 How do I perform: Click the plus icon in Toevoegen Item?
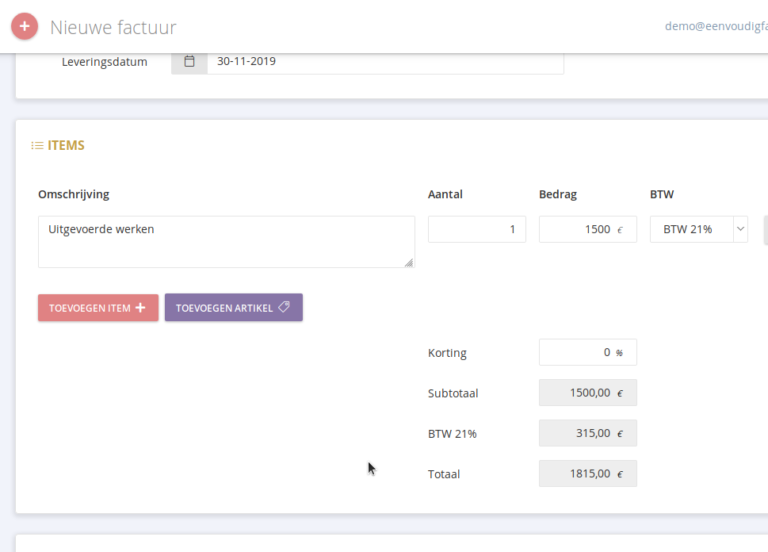[x=140, y=308]
